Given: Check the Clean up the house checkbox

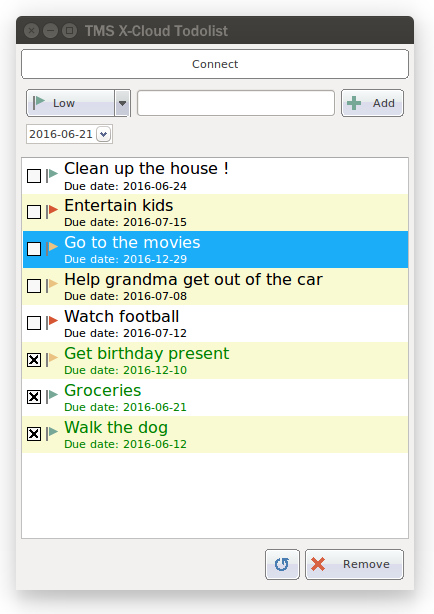Looking at the screenshot, I should click(x=34, y=176).
